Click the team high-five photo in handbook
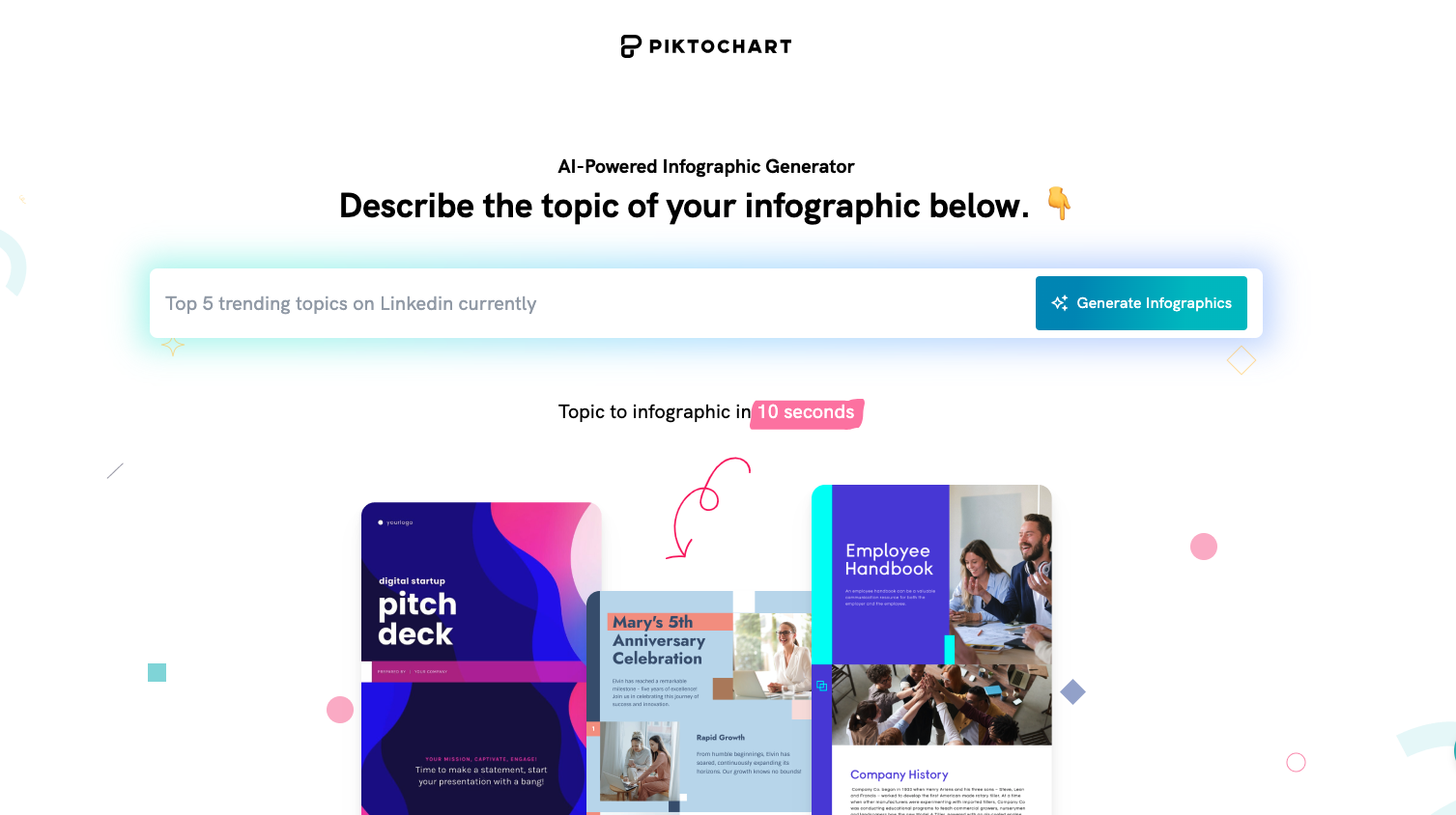Screen dimensions: 1456x815 (942, 705)
